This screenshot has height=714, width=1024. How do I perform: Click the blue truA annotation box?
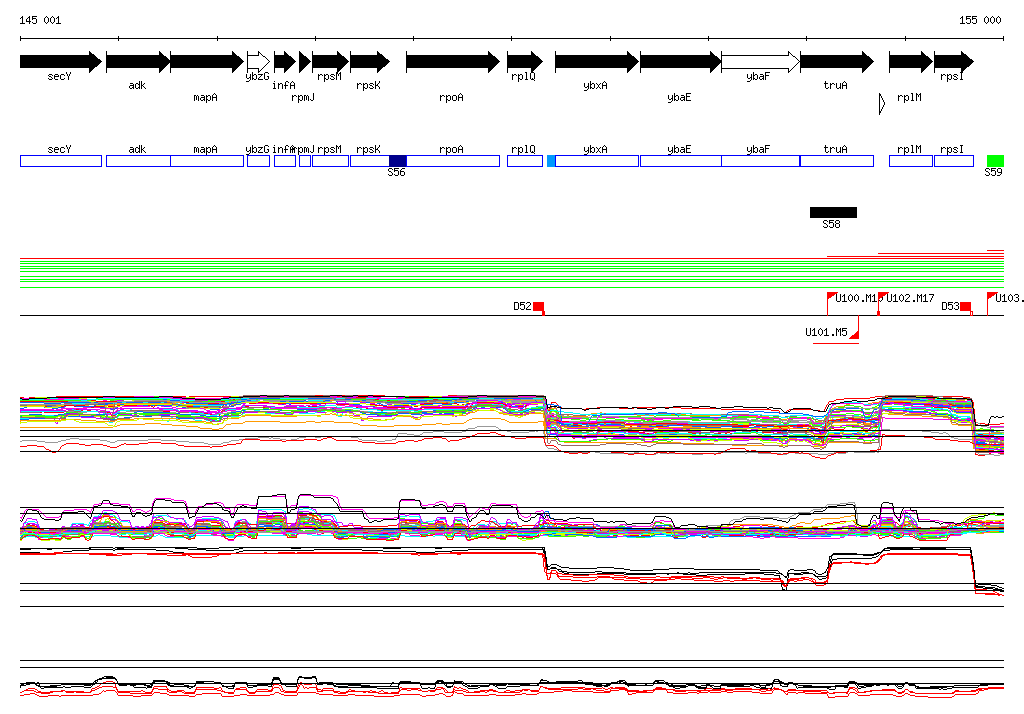tap(837, 161)
